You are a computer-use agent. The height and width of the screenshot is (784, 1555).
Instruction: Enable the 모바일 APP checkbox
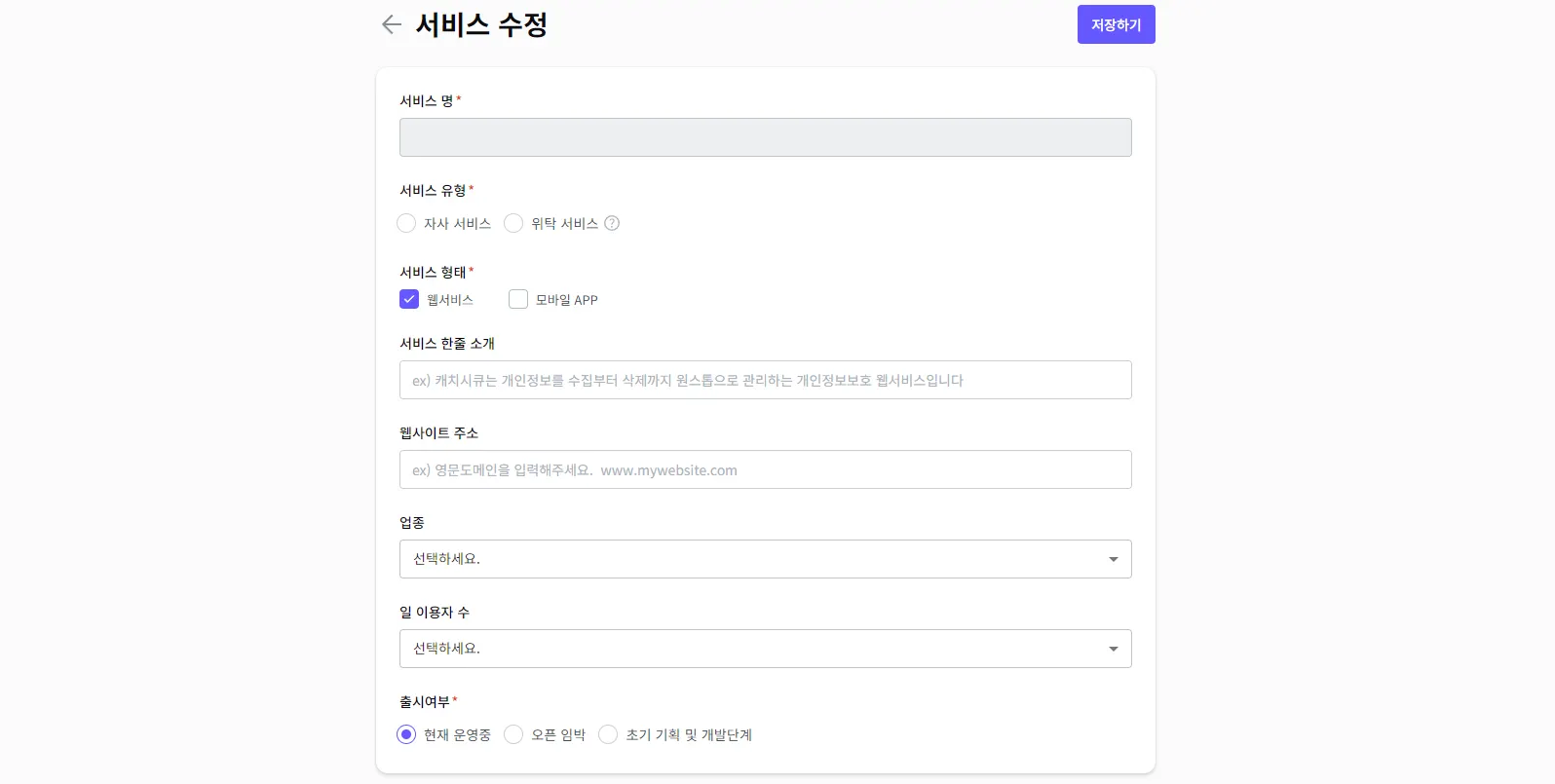click(x=518, y=299)
